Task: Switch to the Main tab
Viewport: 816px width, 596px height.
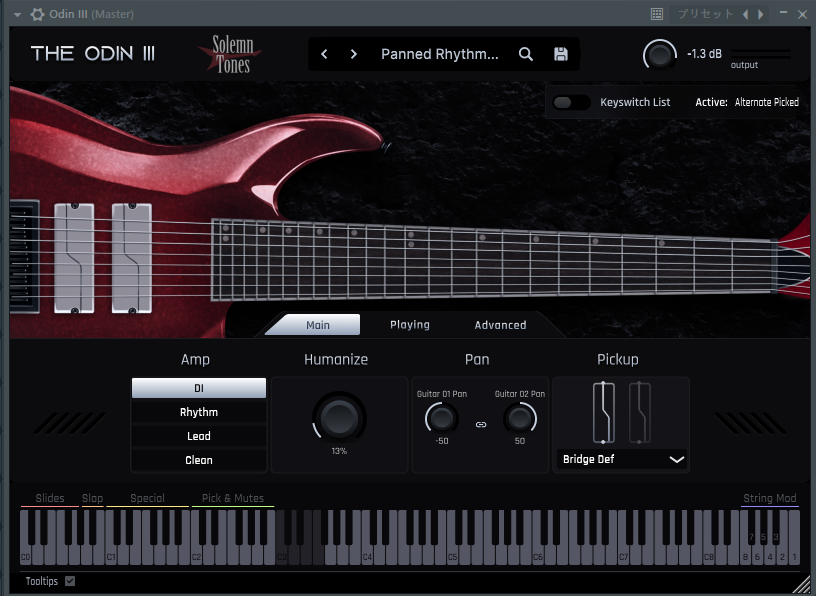Action: [317, 325]
